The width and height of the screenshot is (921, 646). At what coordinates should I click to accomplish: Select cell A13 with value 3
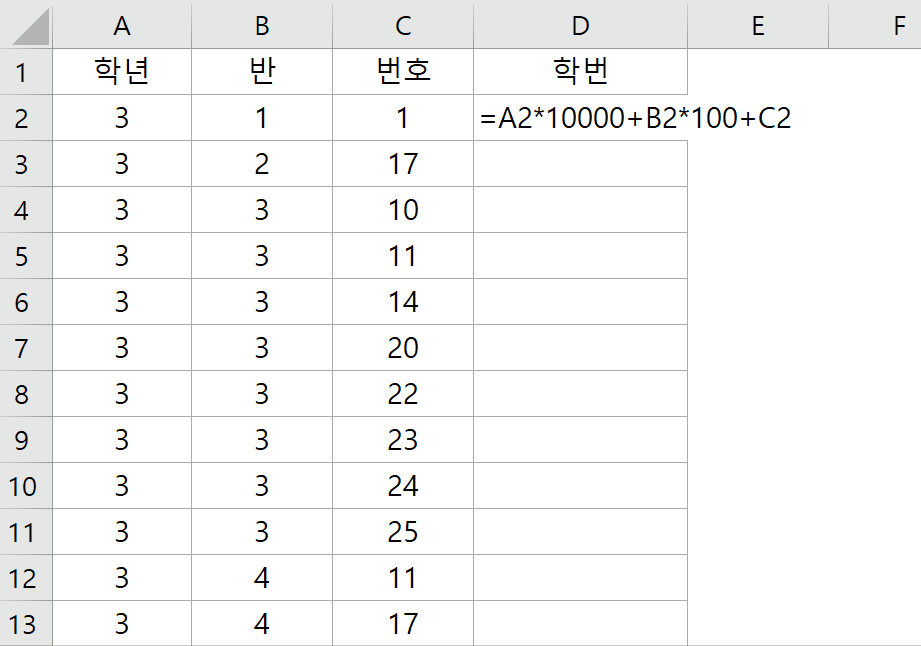pyautogui.click(x=122, y=624)
